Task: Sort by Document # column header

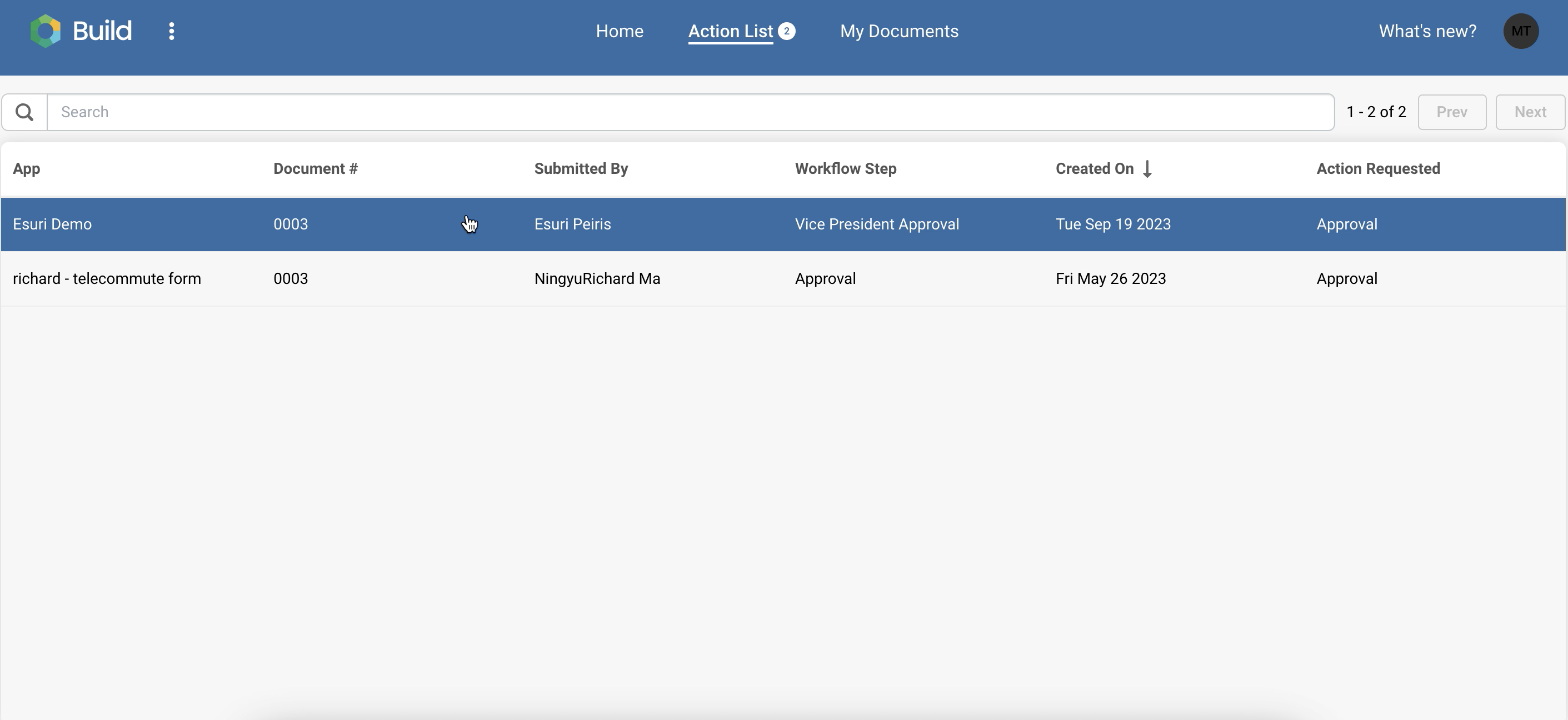Action: [x=315, y=168]
